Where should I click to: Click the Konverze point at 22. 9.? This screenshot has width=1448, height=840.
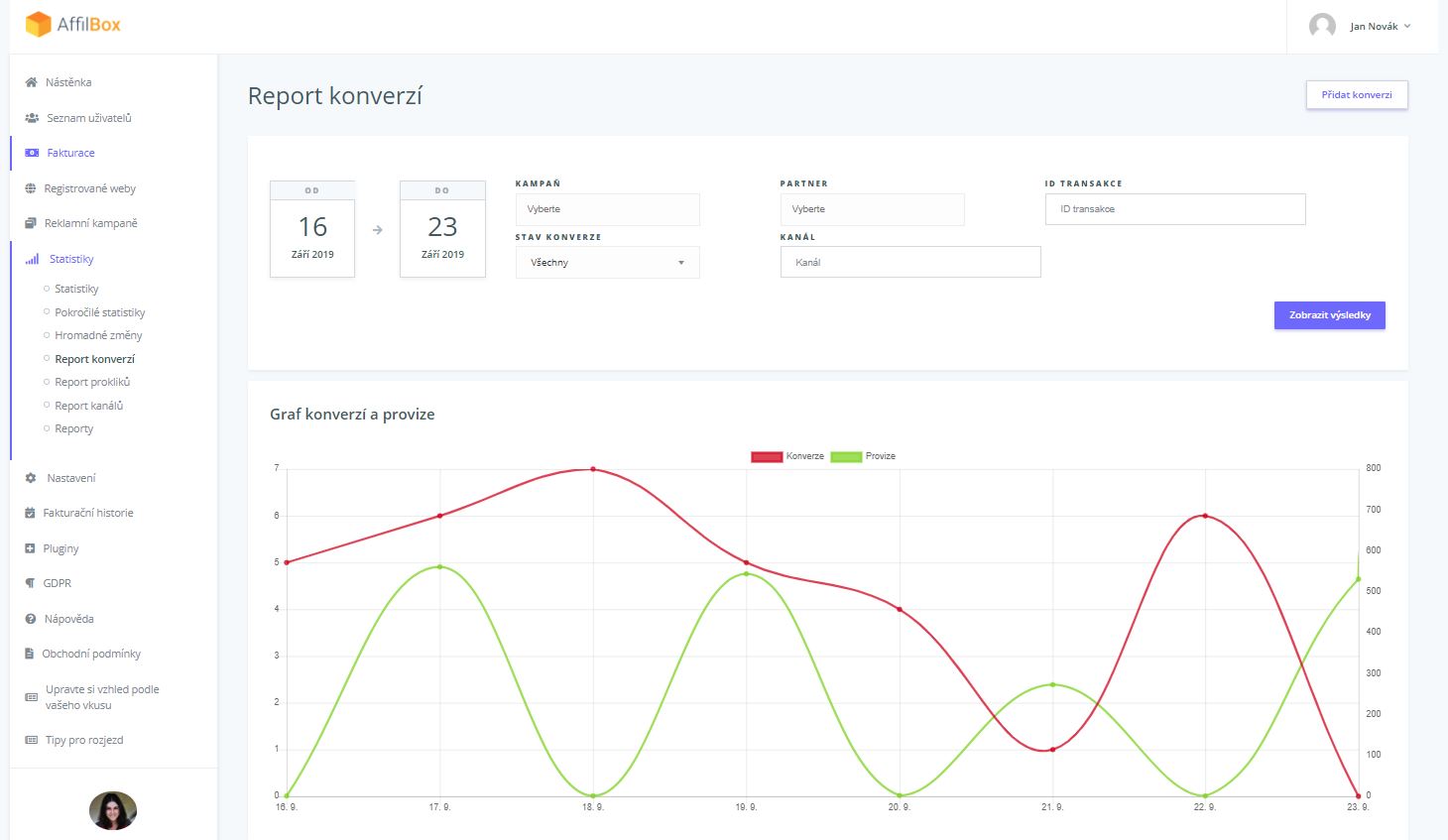[x=1205, y=516]
